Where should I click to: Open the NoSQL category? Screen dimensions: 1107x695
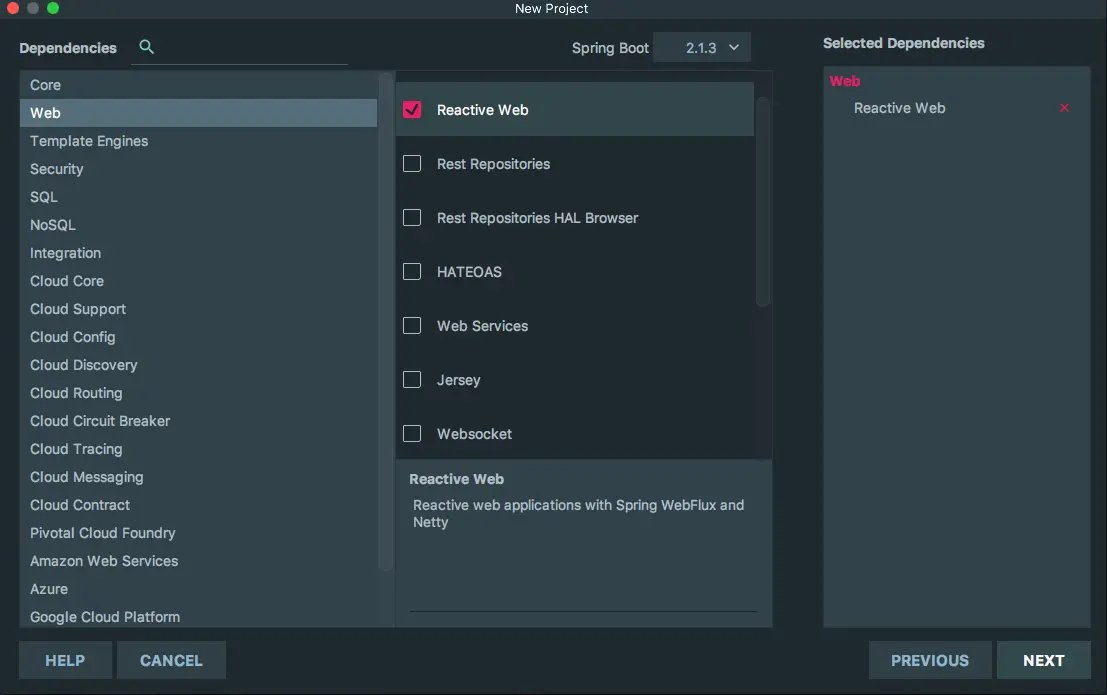(198, 225)
